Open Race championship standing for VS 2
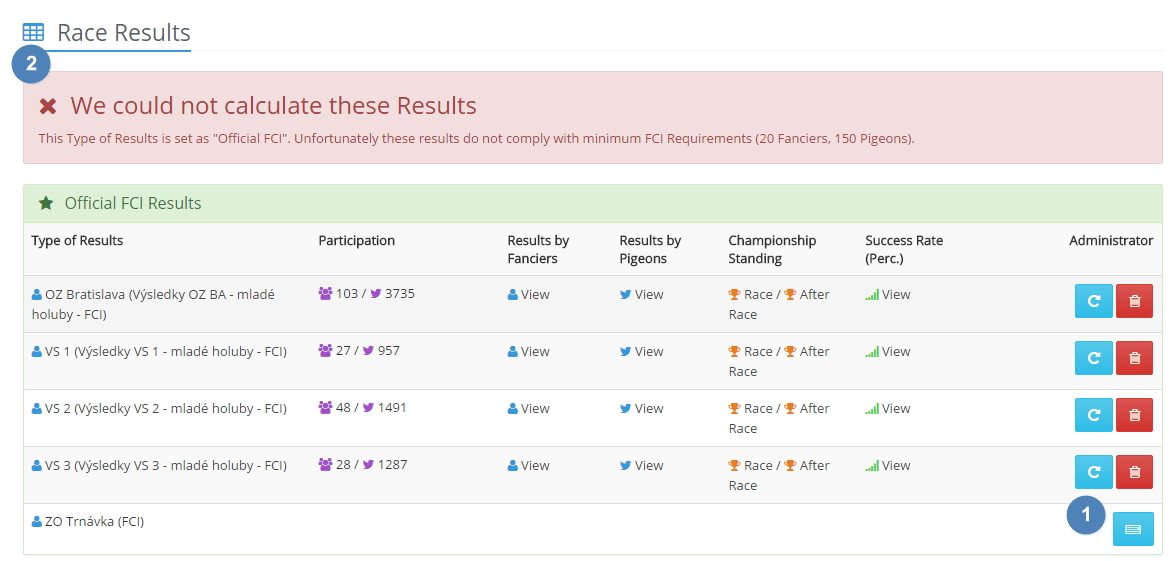Screen dimensions: 1172x561 (x=757, y=409)
